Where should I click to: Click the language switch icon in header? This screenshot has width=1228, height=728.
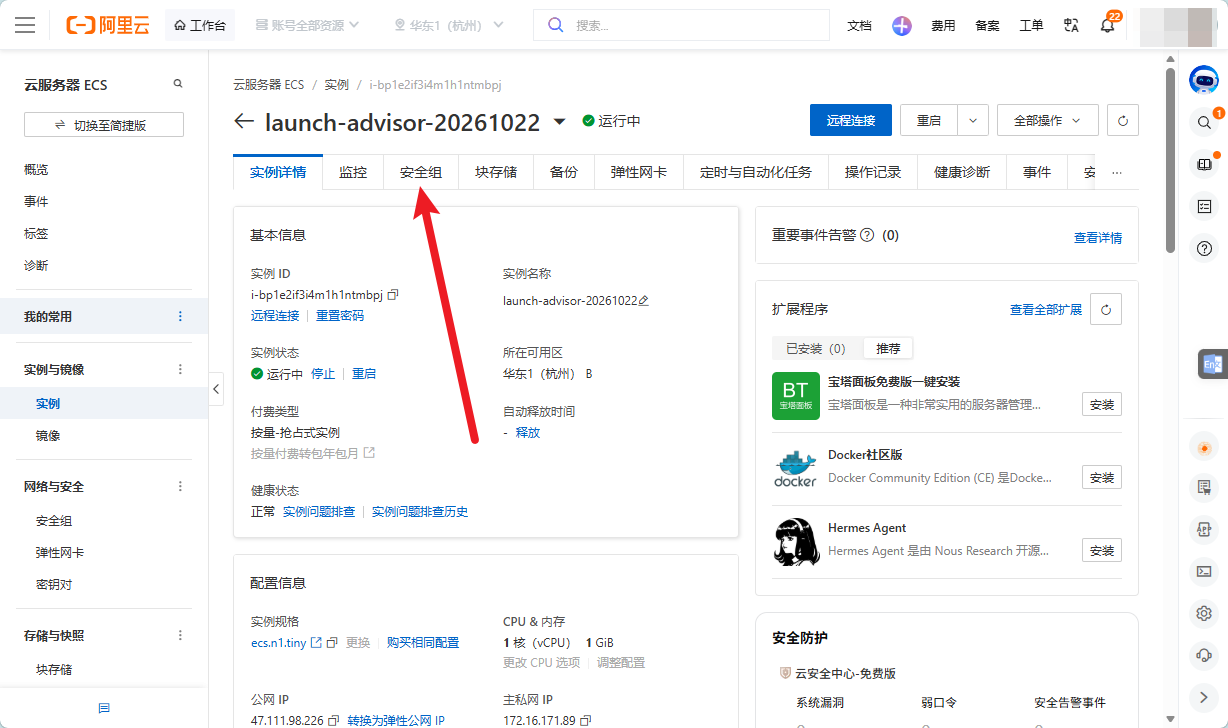[x=1071, y=26]
